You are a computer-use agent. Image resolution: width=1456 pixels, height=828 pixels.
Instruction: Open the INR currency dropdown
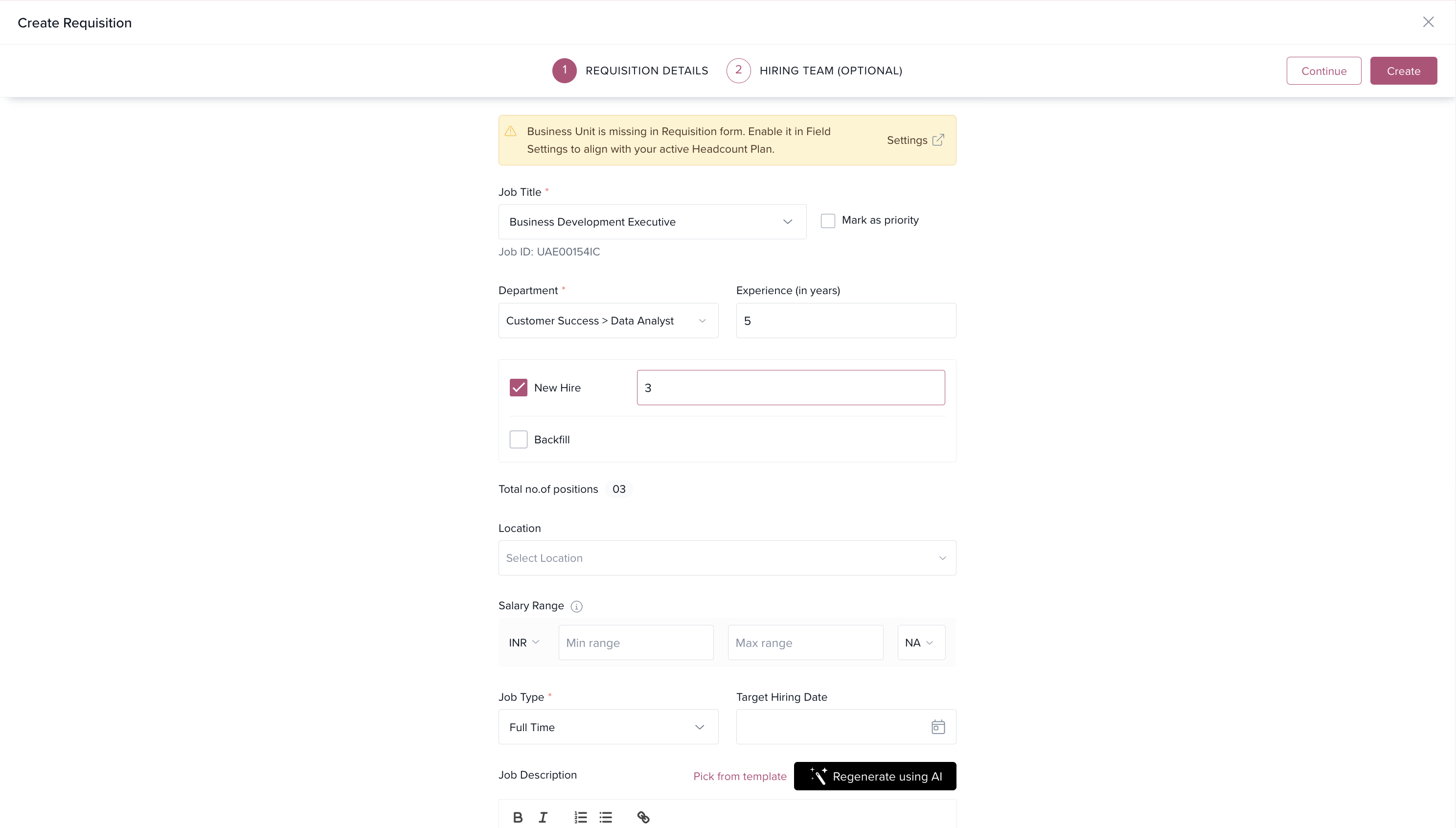point(523,643)
